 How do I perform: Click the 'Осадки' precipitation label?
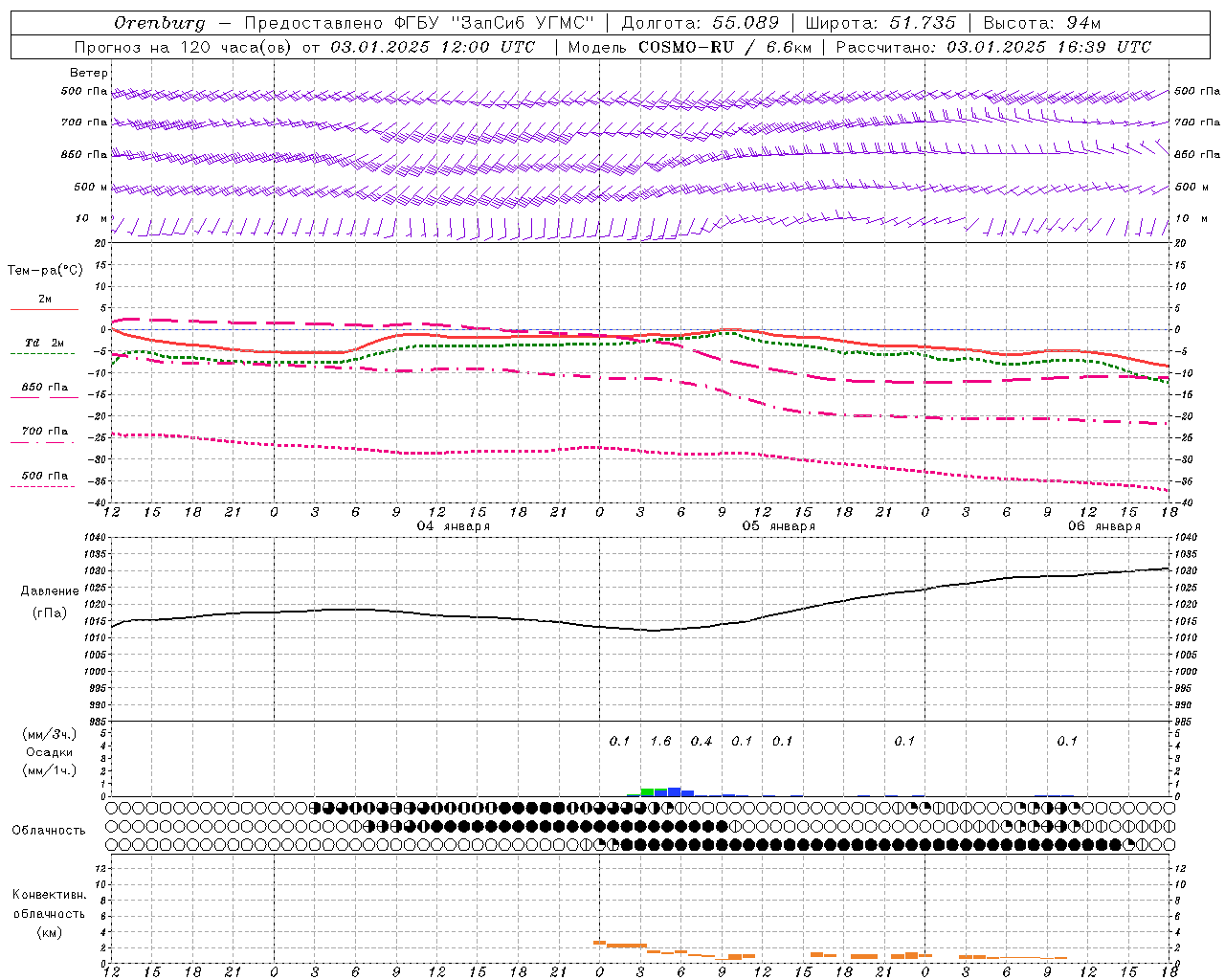[49, 752]
